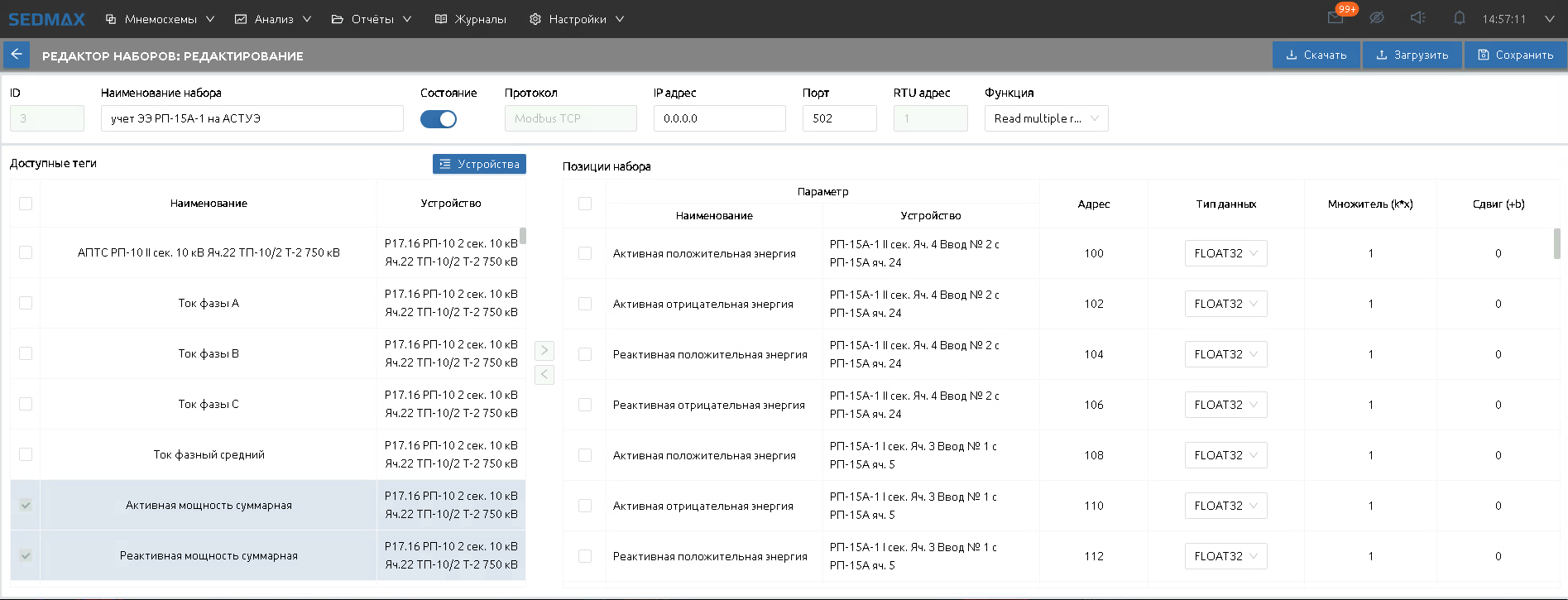The height and width of the screenshot is (600, 1568).
Task: Expand the user menu chevron beside the clock
Action: pos(1549,19)
